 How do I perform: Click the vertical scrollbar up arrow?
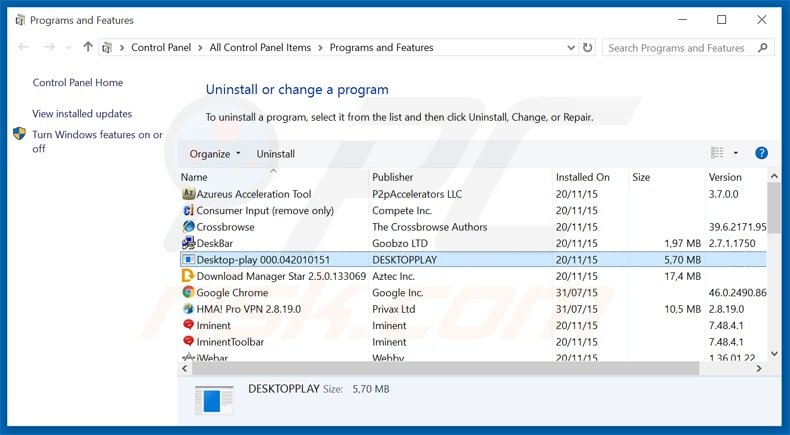pos(774,176)
